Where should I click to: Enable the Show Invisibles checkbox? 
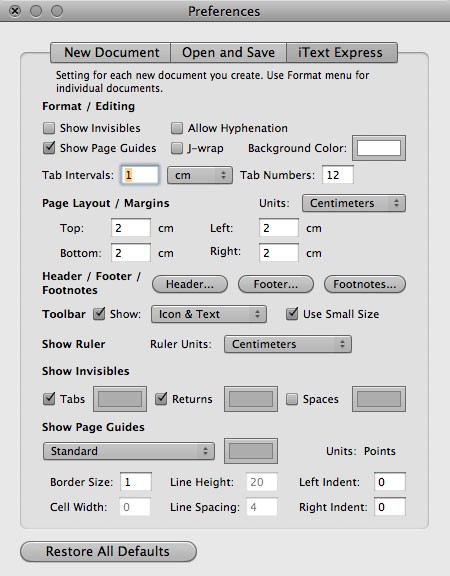pos(49,128)
